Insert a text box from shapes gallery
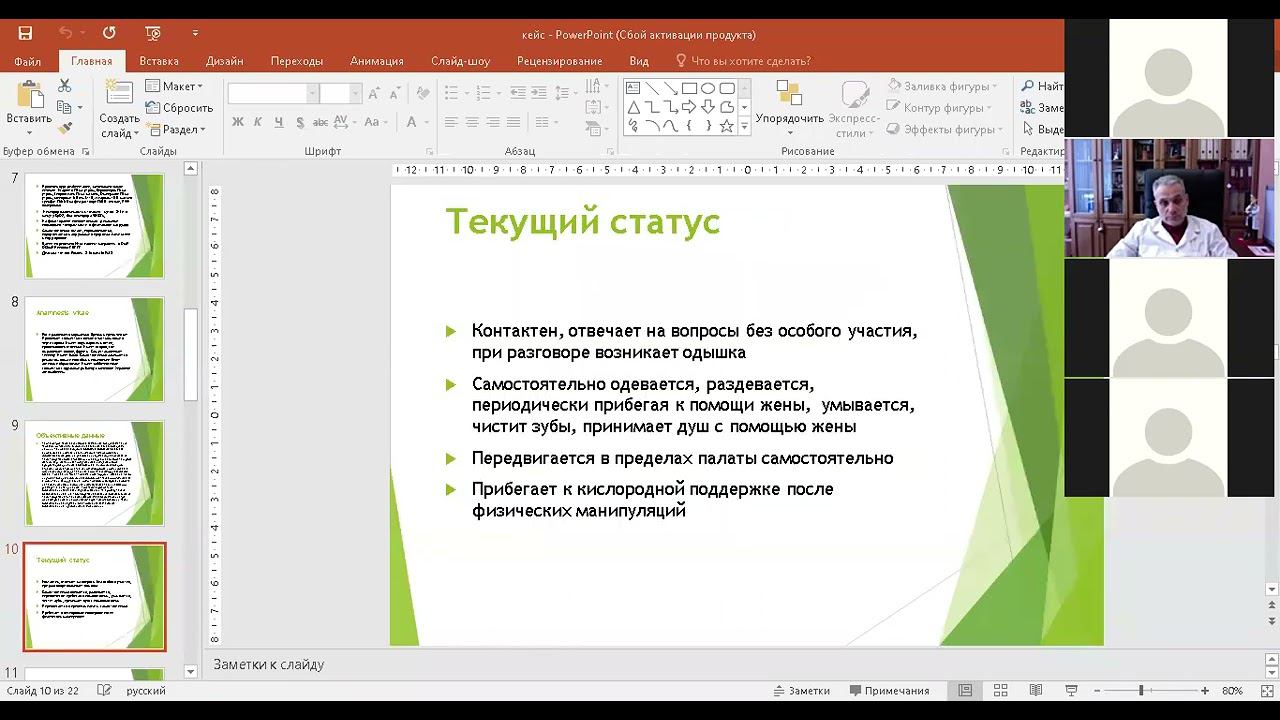The image size is (1280, 720). pos(633,88)
